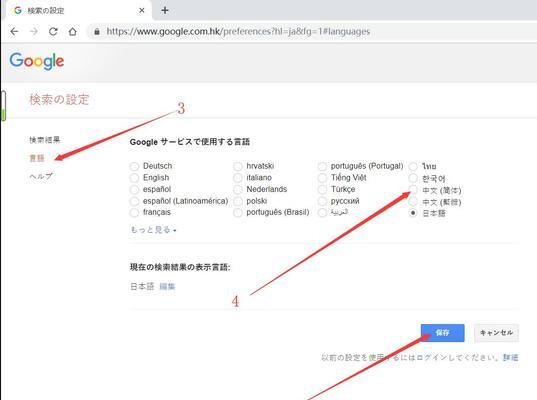Open a new tab with the plus icon

[165, 10]
